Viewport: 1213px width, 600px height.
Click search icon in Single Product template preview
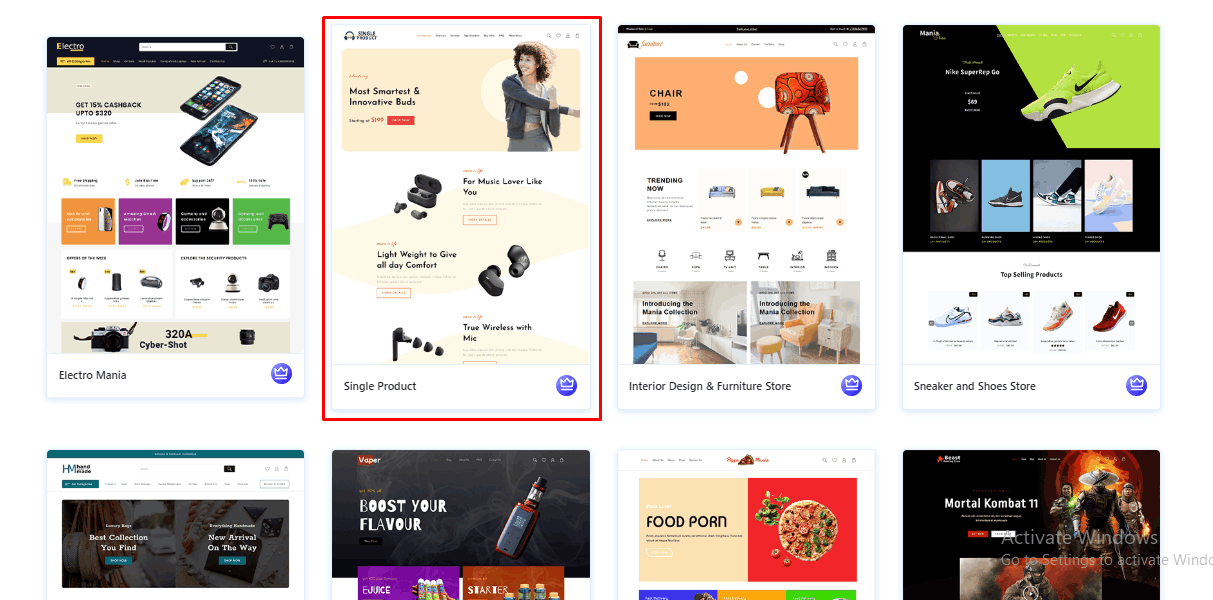coord(548,35)
